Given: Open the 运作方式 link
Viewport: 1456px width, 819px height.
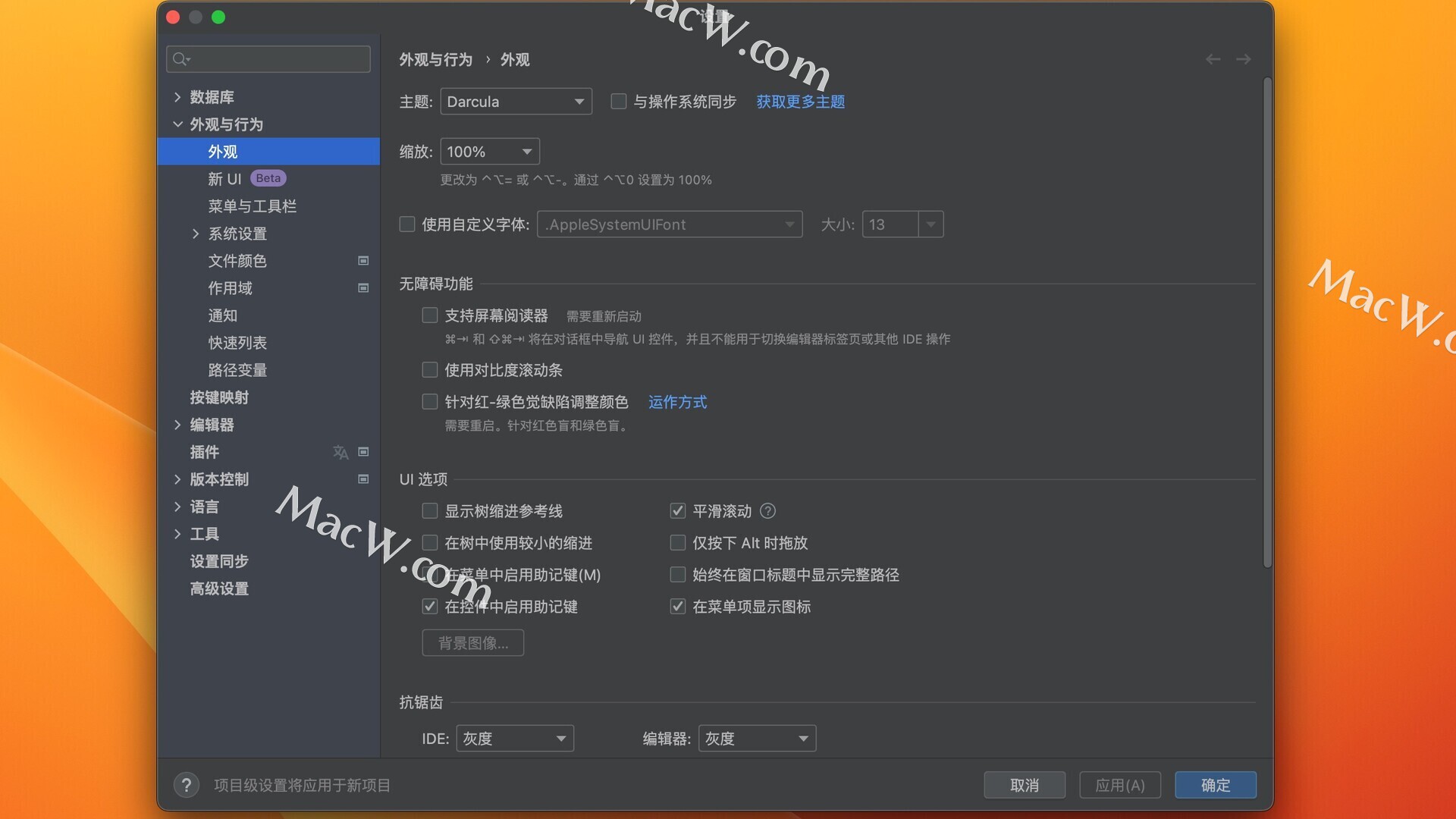Looking at the screenshot, I should pos(677,402).
